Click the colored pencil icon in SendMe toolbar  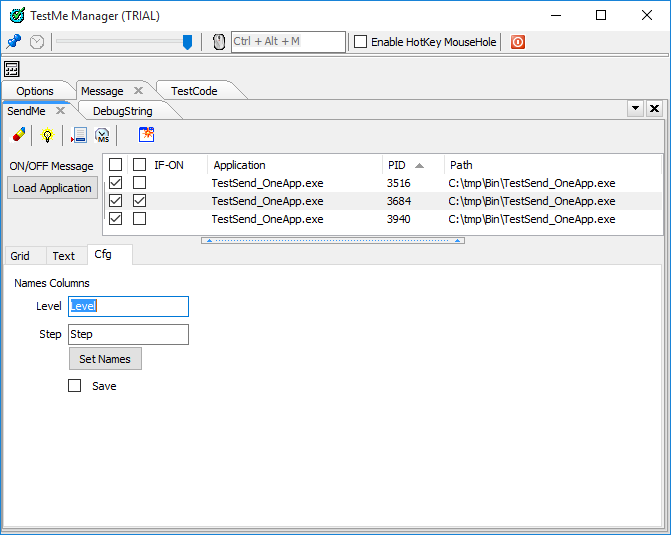click(x=19, y=135)
